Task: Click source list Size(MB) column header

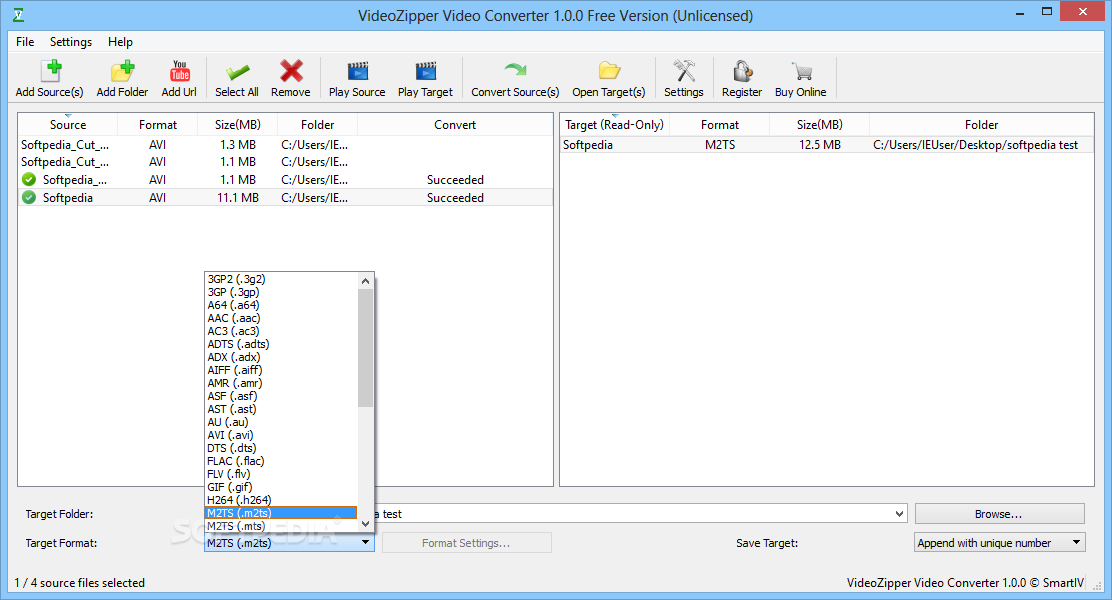Action: [x=238, y=124]
